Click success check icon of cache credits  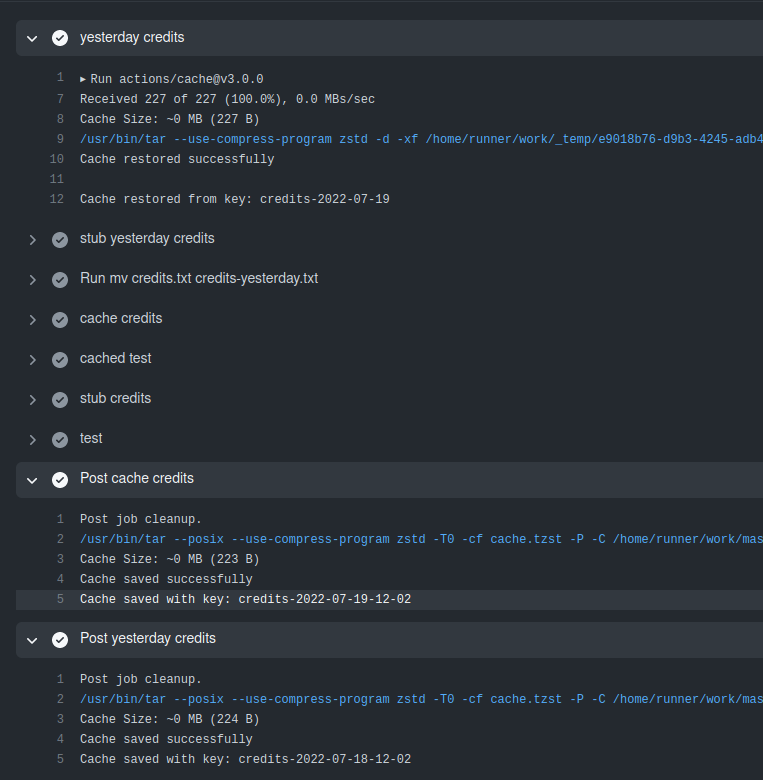coord(60,320)
